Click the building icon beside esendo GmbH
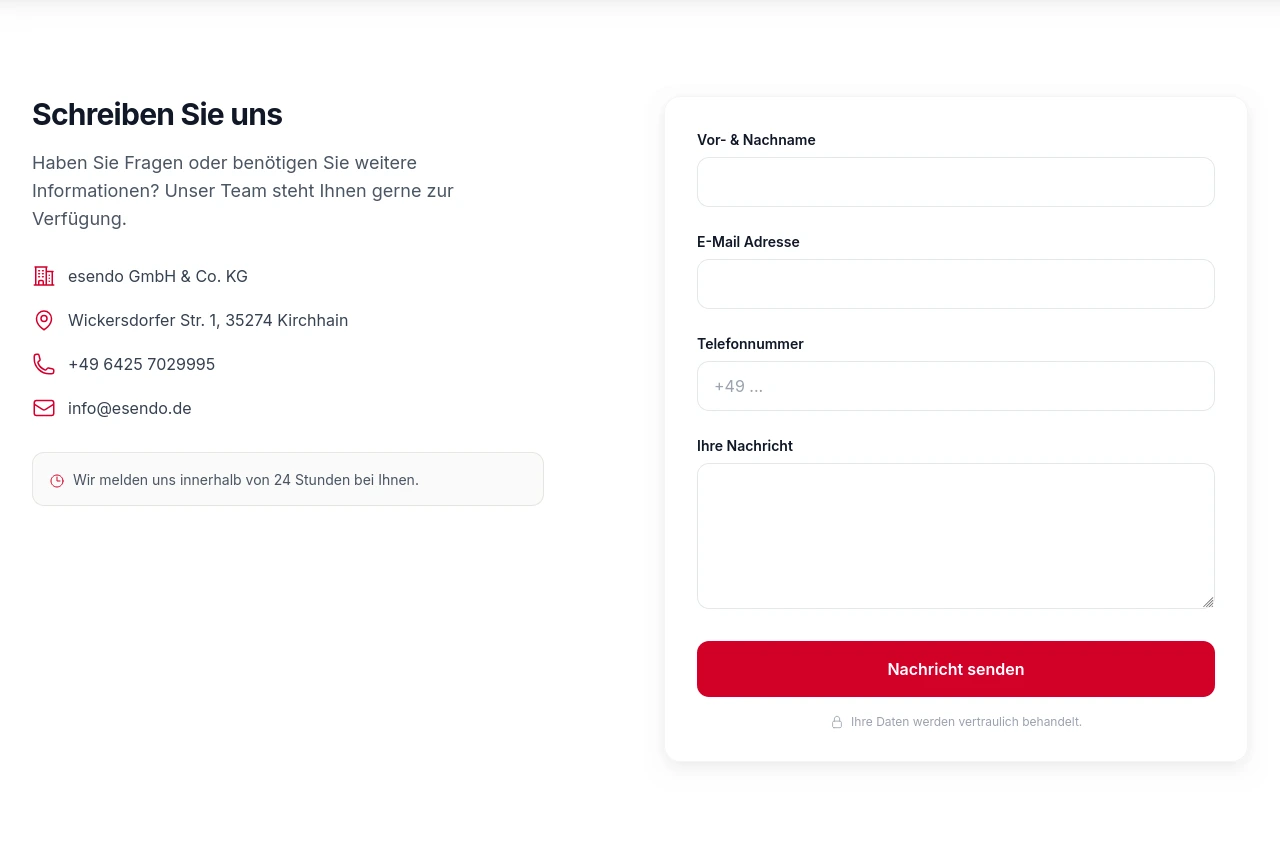1280x858 pixels. (x=44, y=276)
